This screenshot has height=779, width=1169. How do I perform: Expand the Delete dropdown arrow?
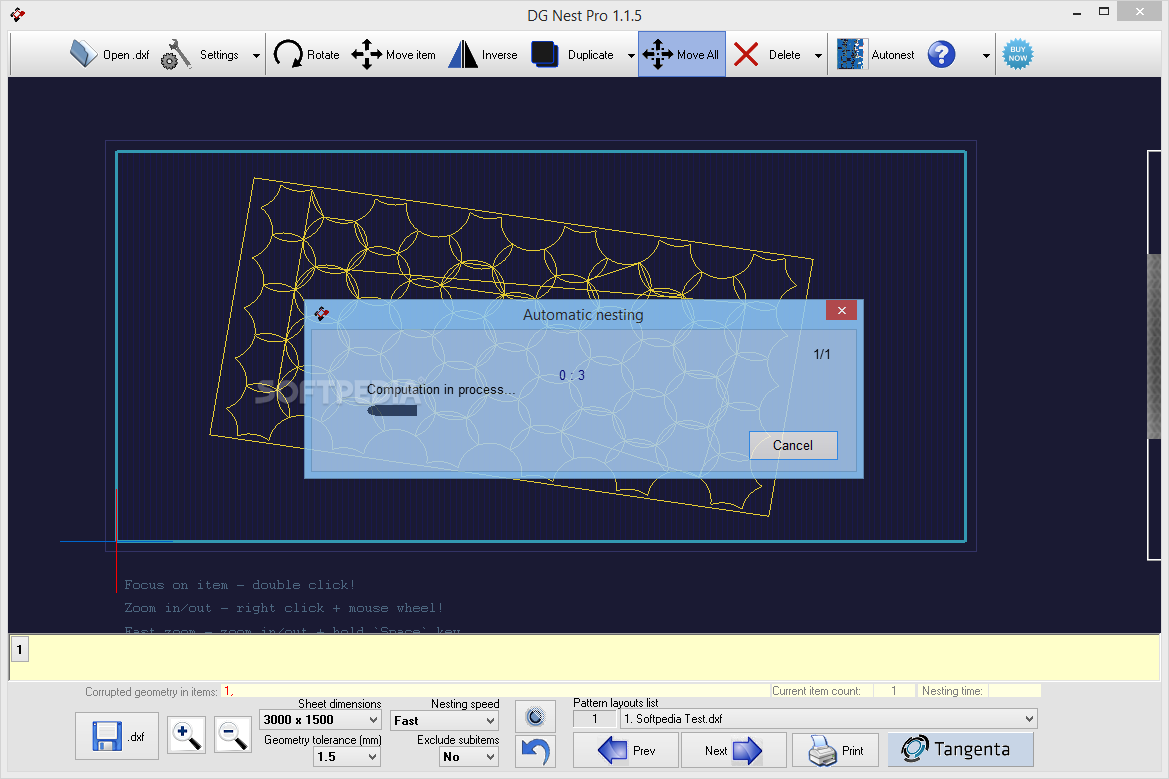tap(818, 55)
